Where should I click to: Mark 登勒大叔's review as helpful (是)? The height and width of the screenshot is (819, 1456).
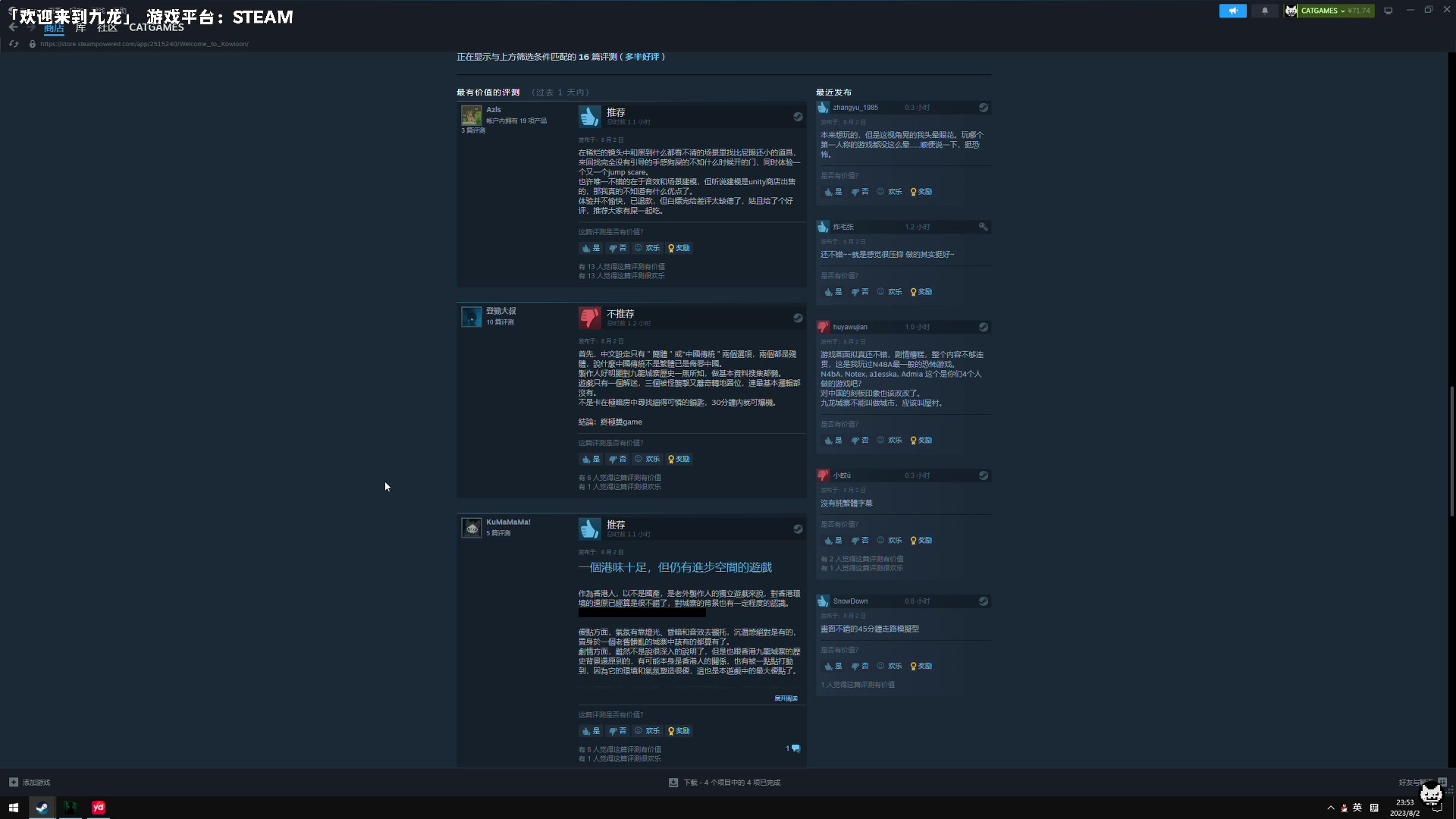[591, 459]
